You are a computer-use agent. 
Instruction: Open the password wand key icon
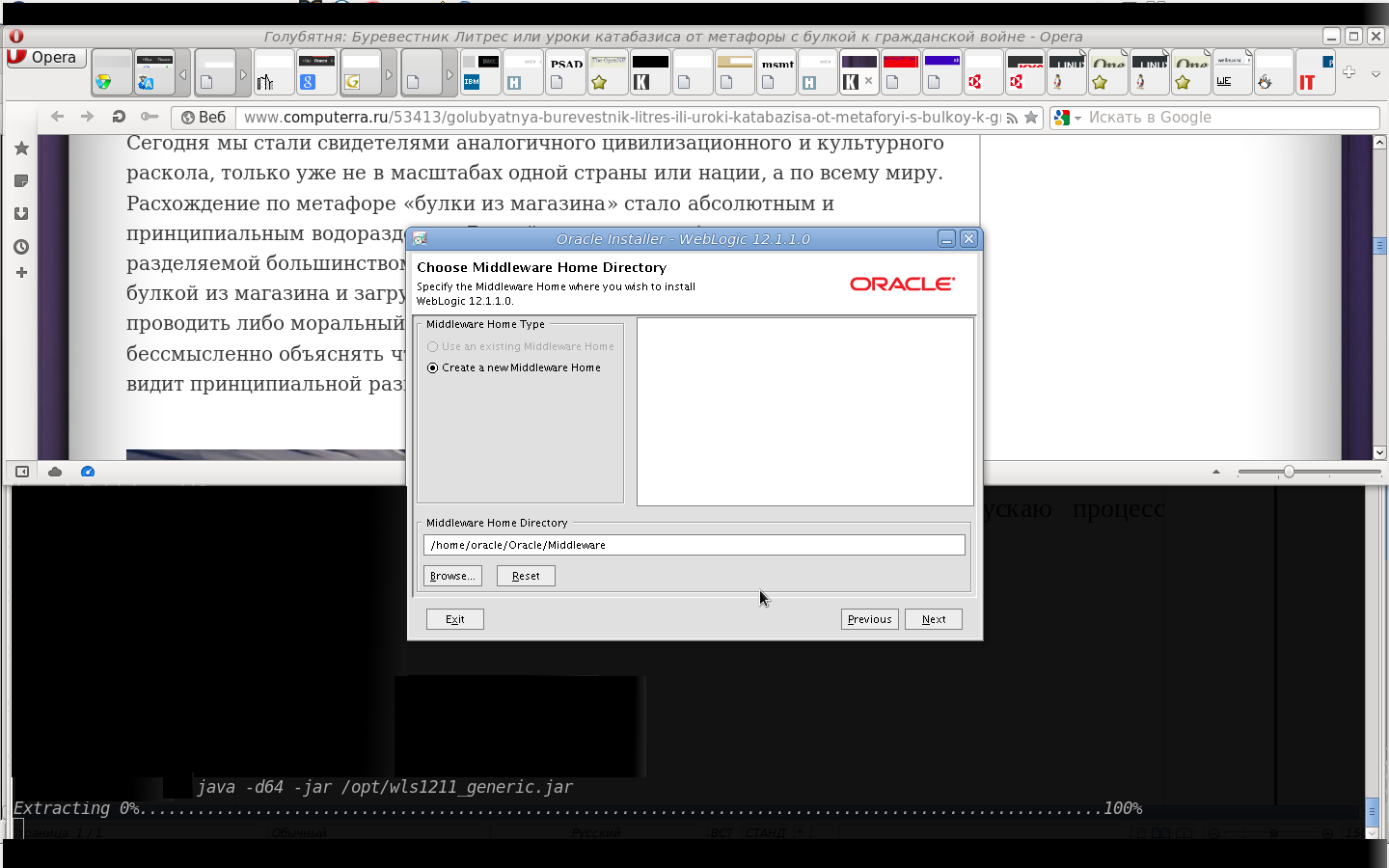pos(149,117)
